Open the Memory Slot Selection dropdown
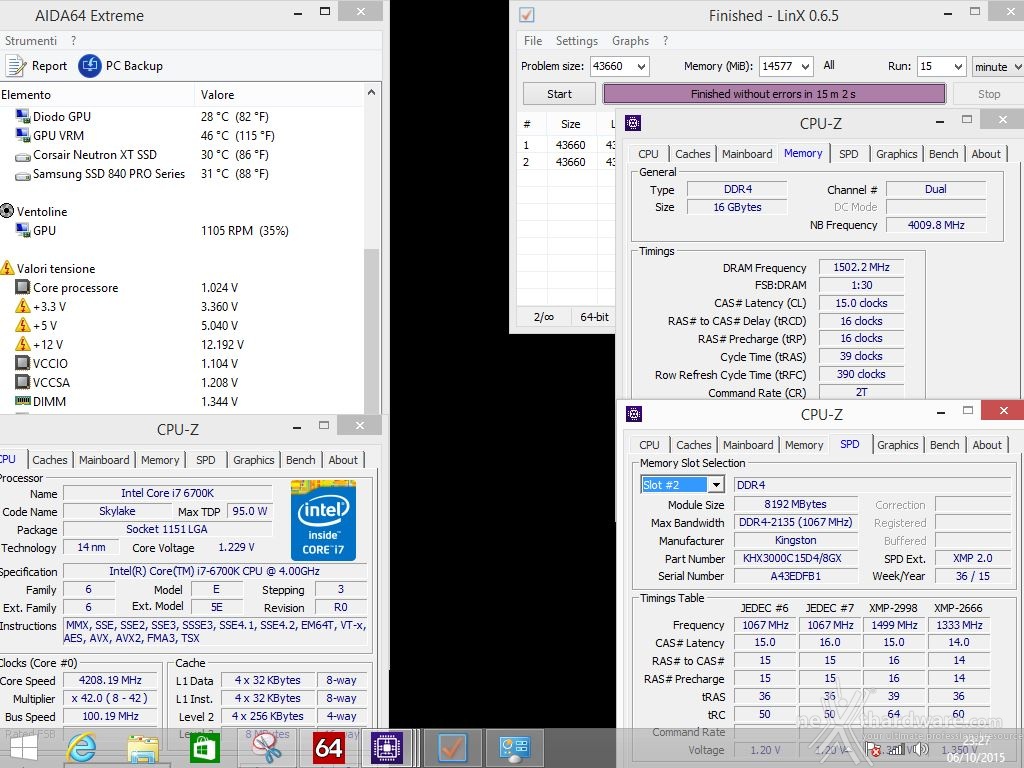The height and width of the screenshot is (768, 1024). point(716,485)
